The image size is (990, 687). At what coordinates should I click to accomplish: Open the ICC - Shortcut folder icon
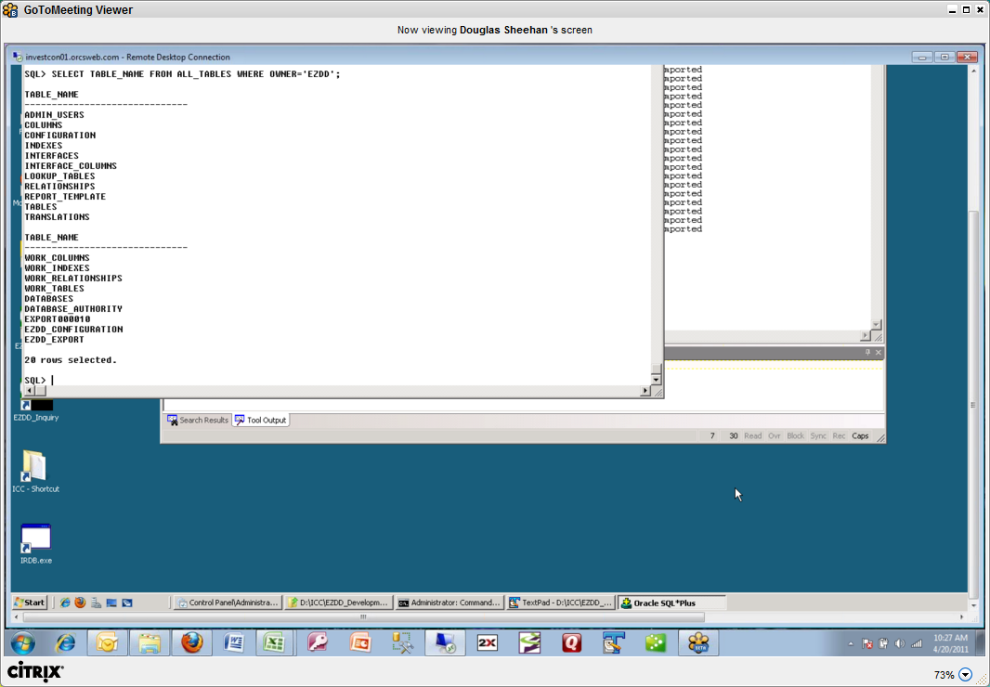[35, 468]
